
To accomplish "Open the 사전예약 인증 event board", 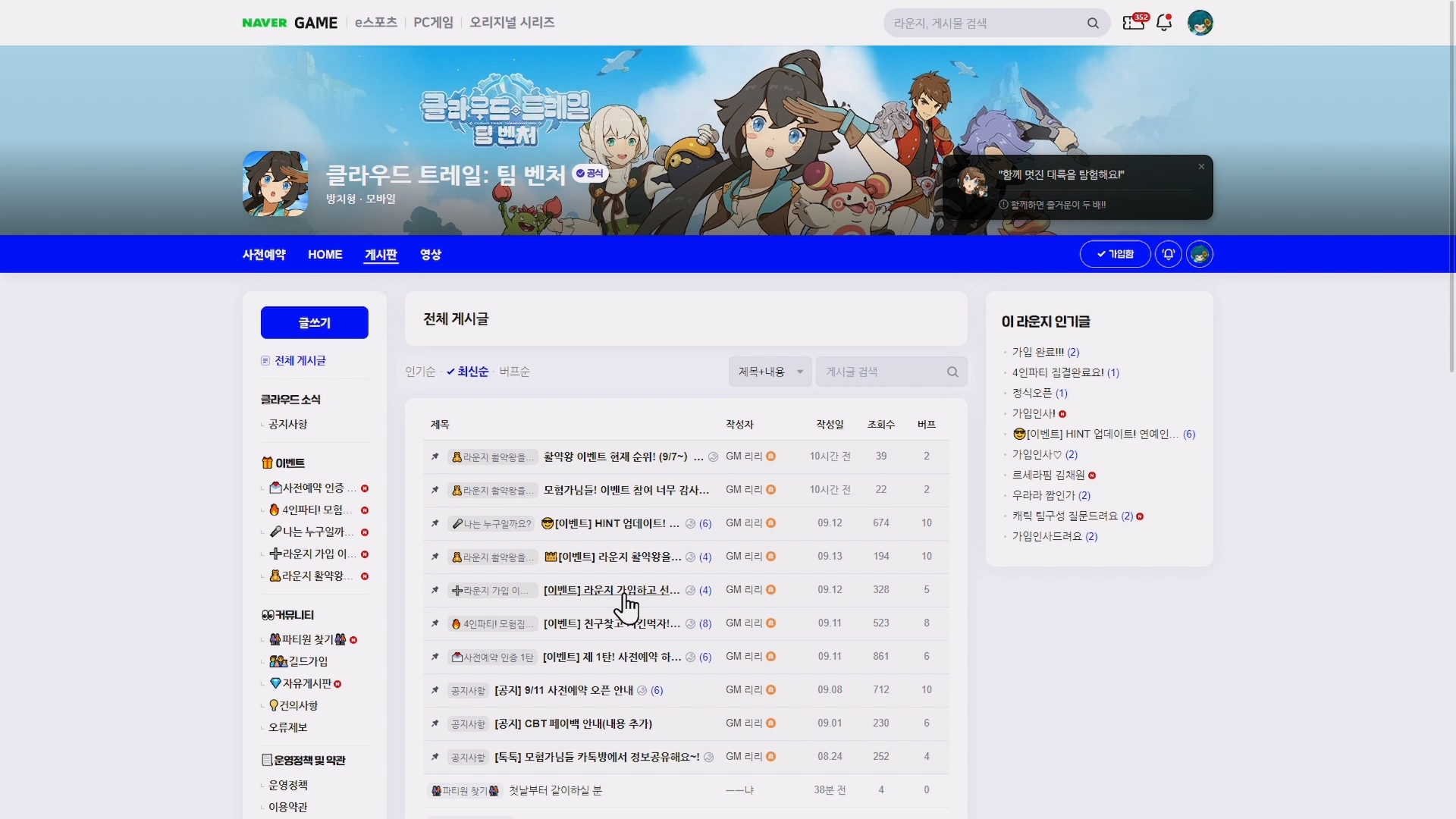I will [x=312, y=488].
